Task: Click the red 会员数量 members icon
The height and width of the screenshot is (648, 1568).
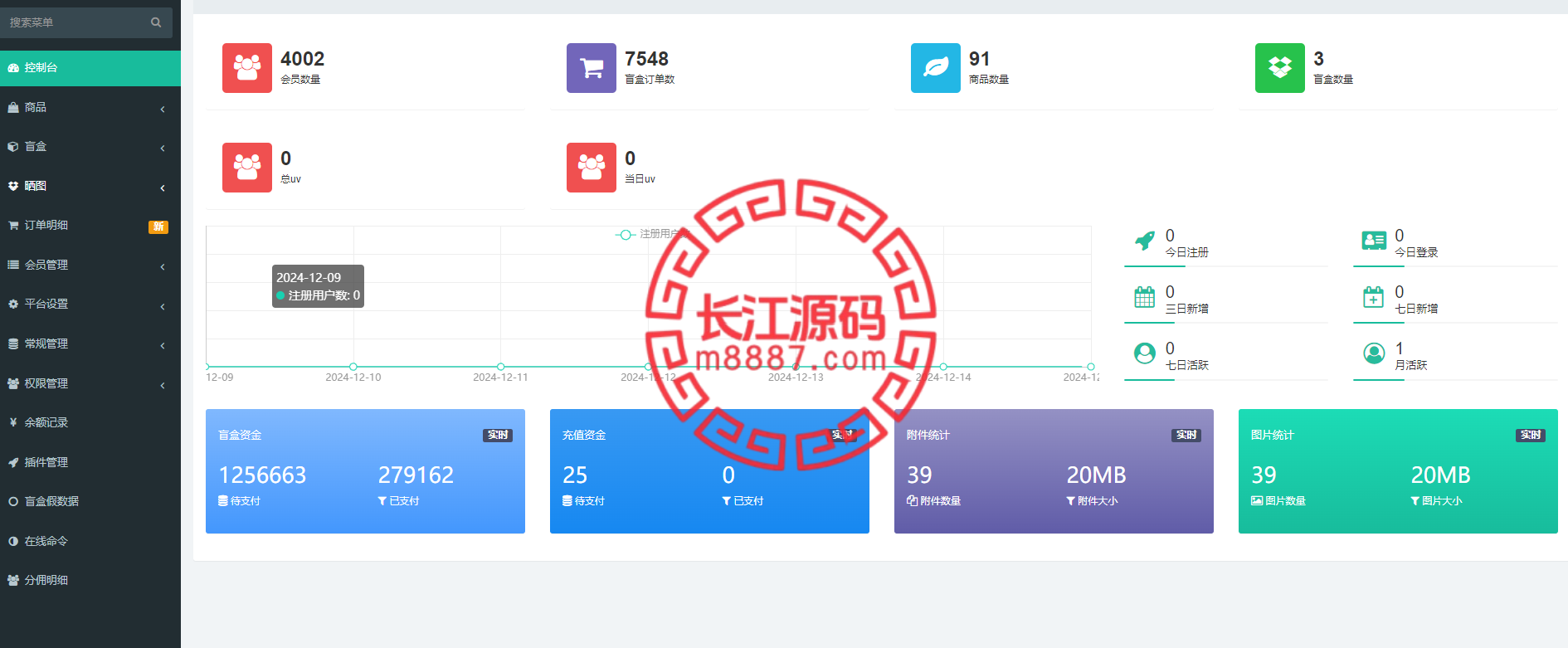Action: pyautogui.click(x=247, y=68)
